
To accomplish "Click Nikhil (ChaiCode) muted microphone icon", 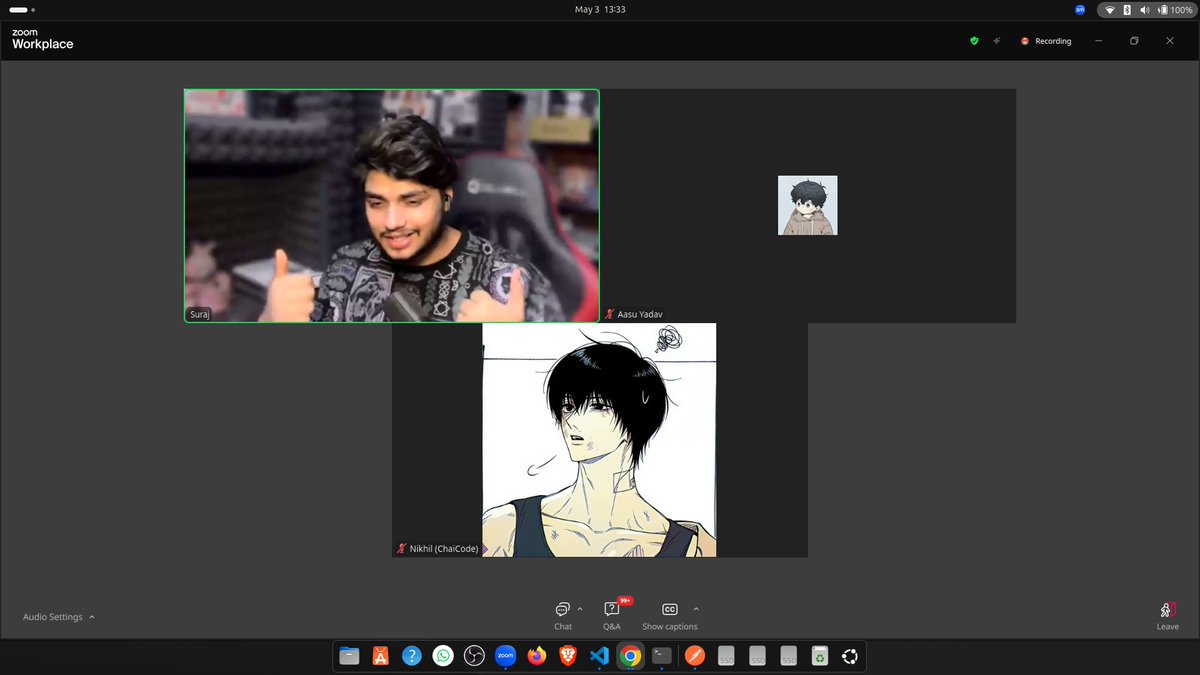I will coord(402,548).
